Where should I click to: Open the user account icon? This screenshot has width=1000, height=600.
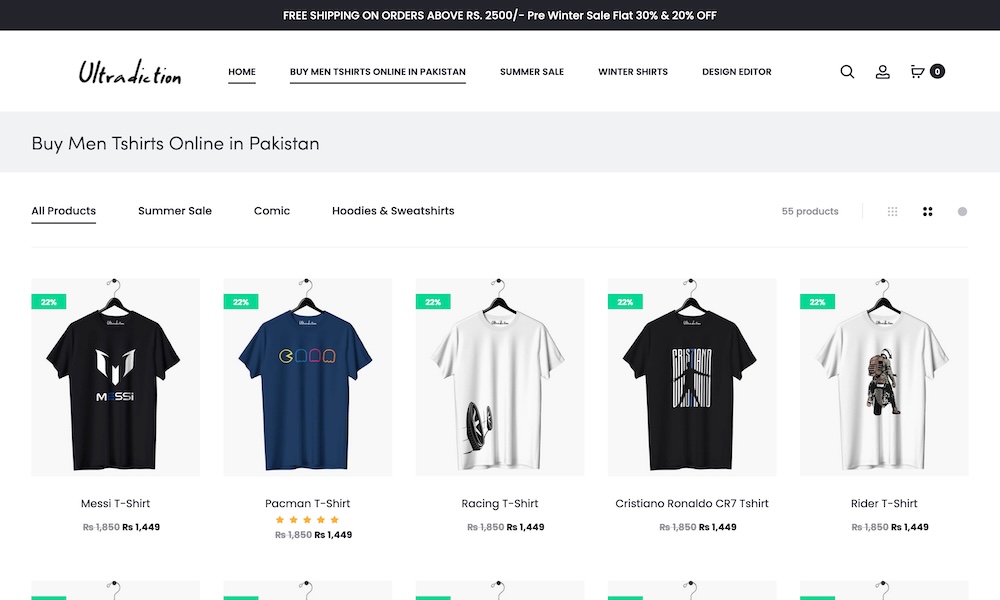[883, 72]
